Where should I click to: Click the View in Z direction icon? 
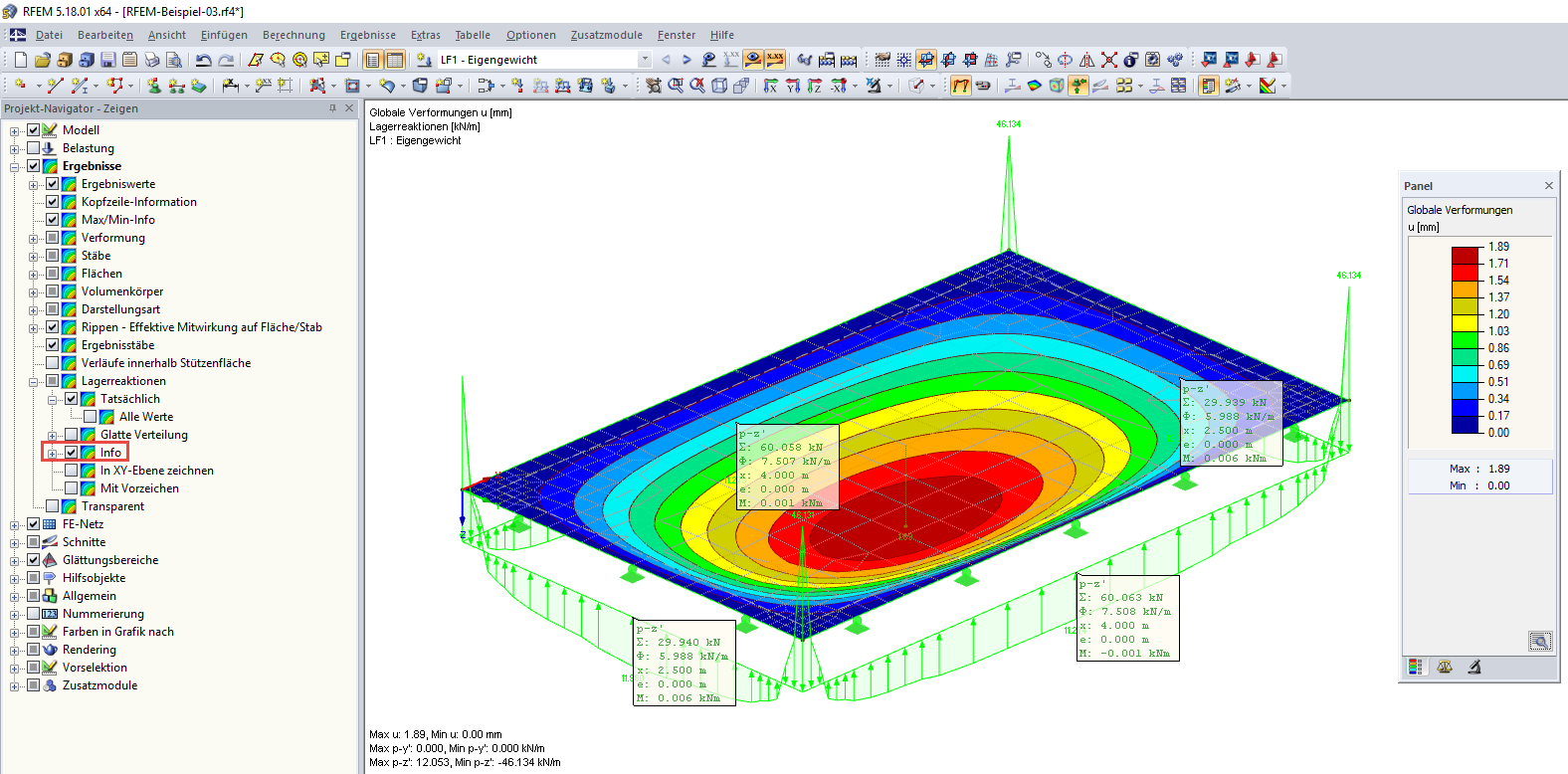coord(815,86)
